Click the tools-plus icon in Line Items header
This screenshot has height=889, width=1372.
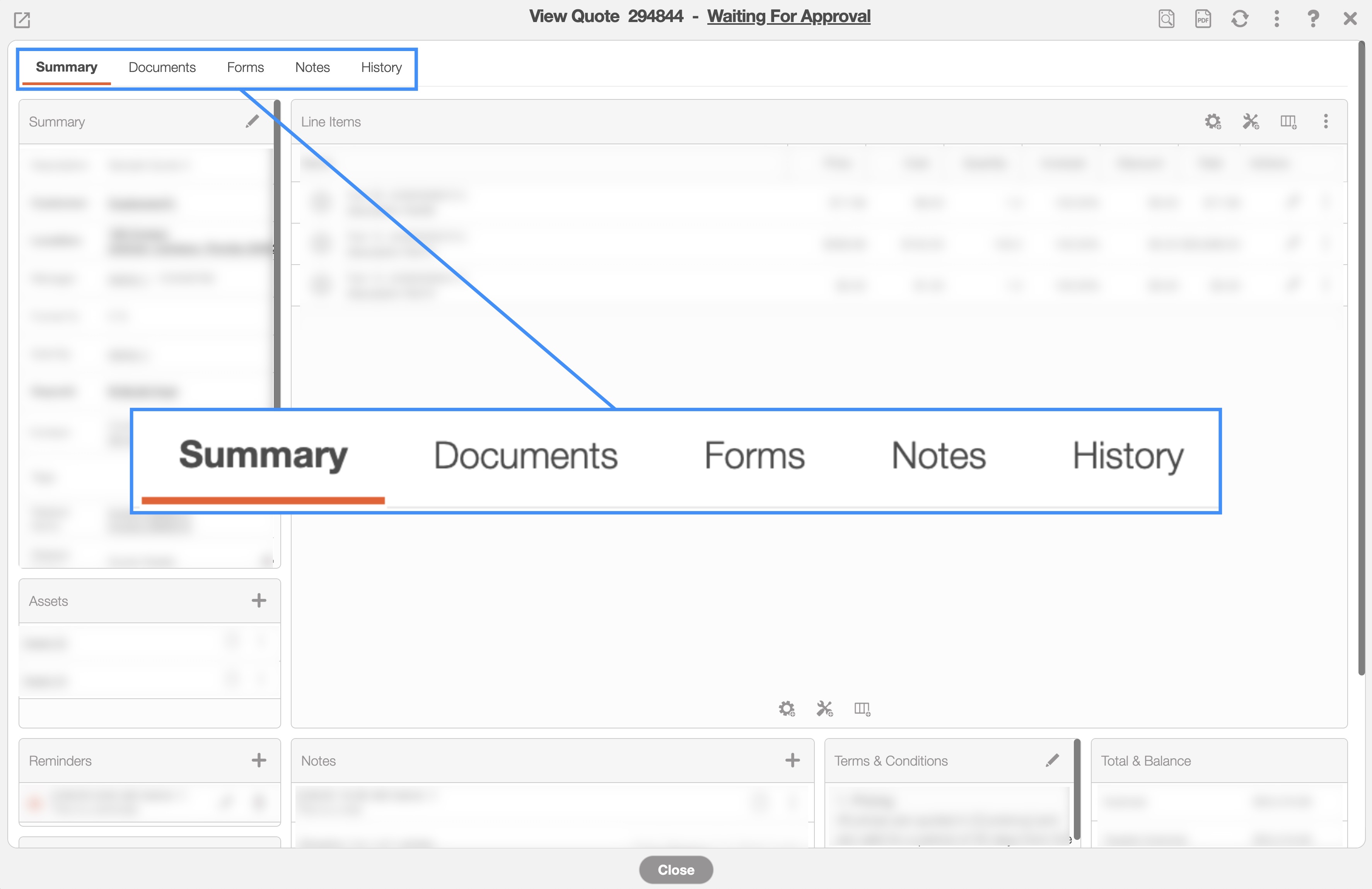1250,122
